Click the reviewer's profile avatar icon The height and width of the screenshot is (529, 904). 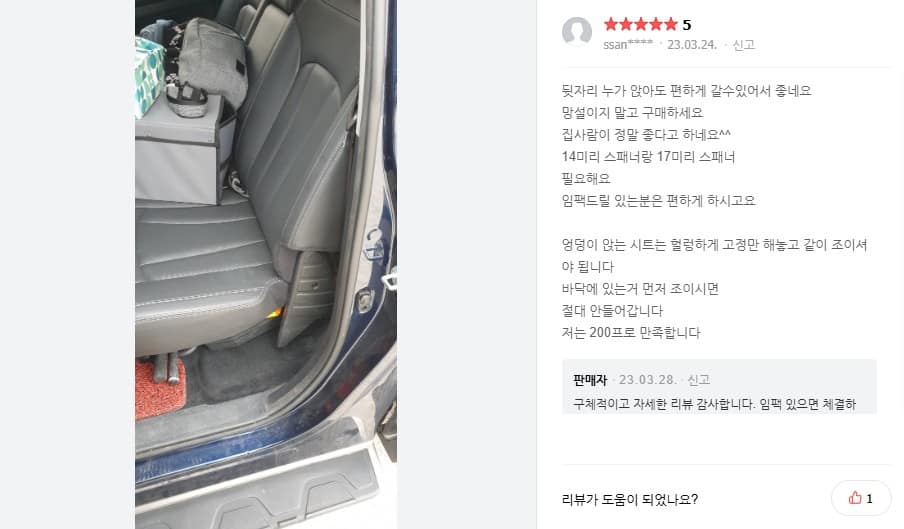tap(577, 32)
